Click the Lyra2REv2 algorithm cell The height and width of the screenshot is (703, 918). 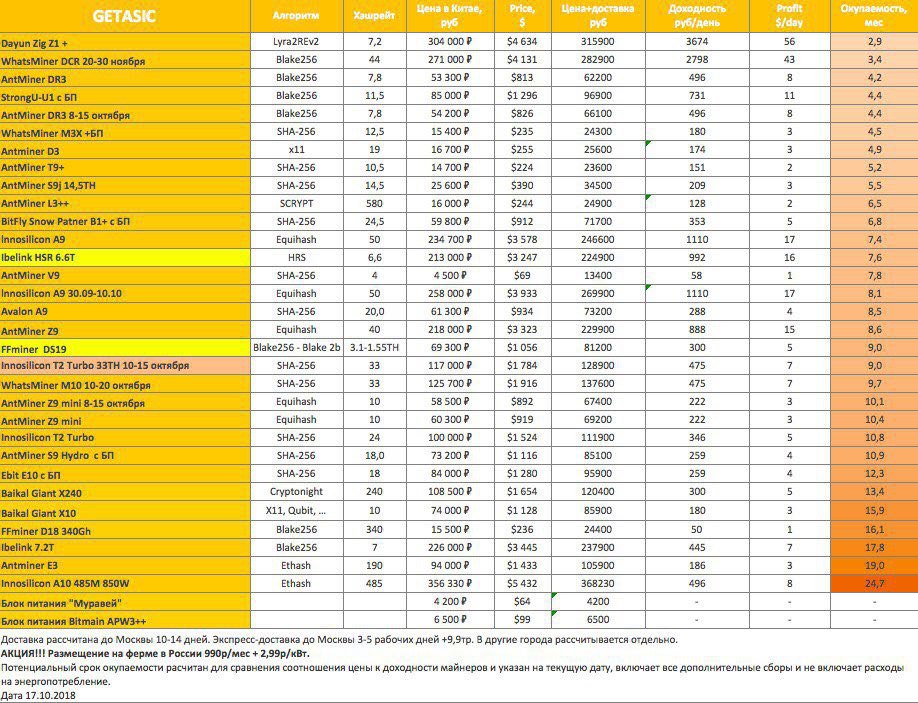click(296, 42)
